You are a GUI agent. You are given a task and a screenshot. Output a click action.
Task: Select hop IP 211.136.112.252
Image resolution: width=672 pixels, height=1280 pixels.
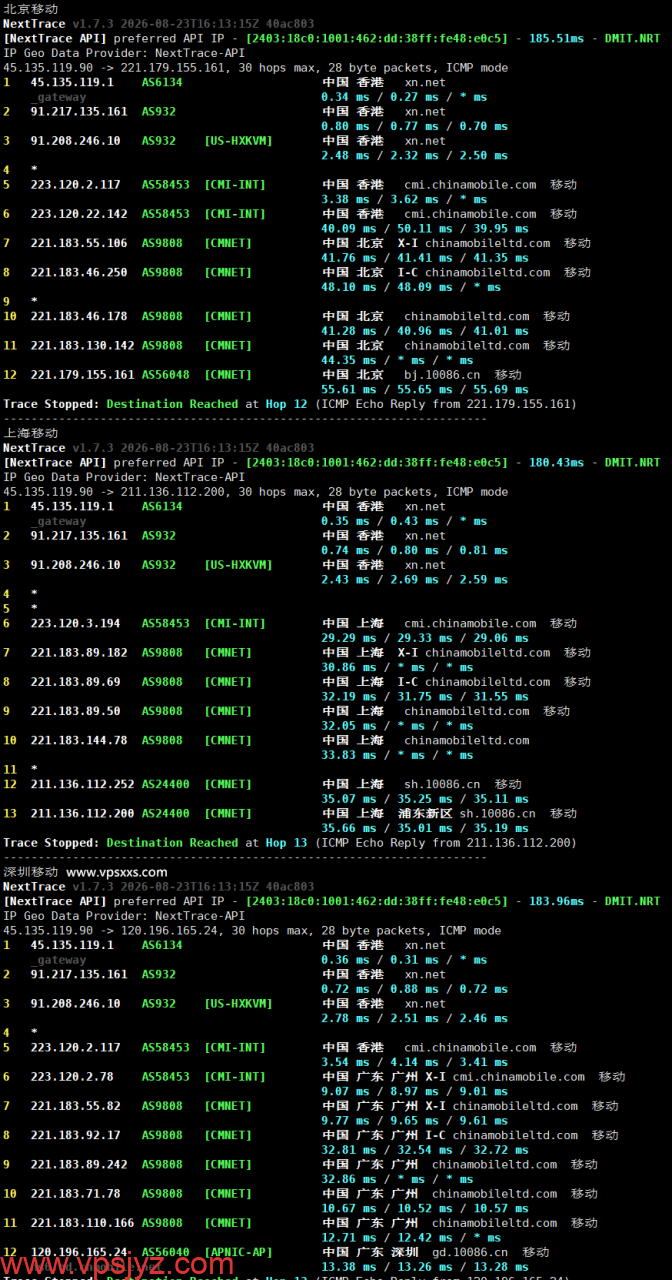(x=82, y=784)
